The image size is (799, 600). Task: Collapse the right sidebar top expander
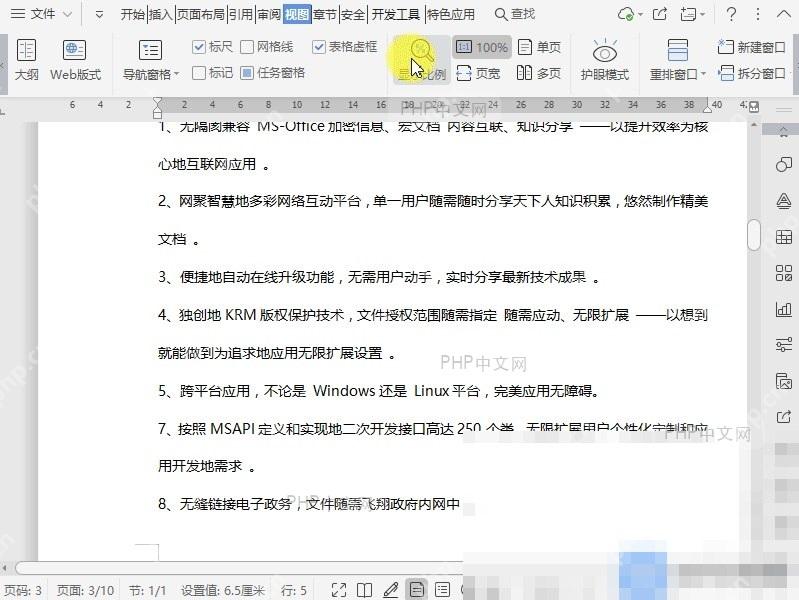pyautogui.click(x=784, y=133)
